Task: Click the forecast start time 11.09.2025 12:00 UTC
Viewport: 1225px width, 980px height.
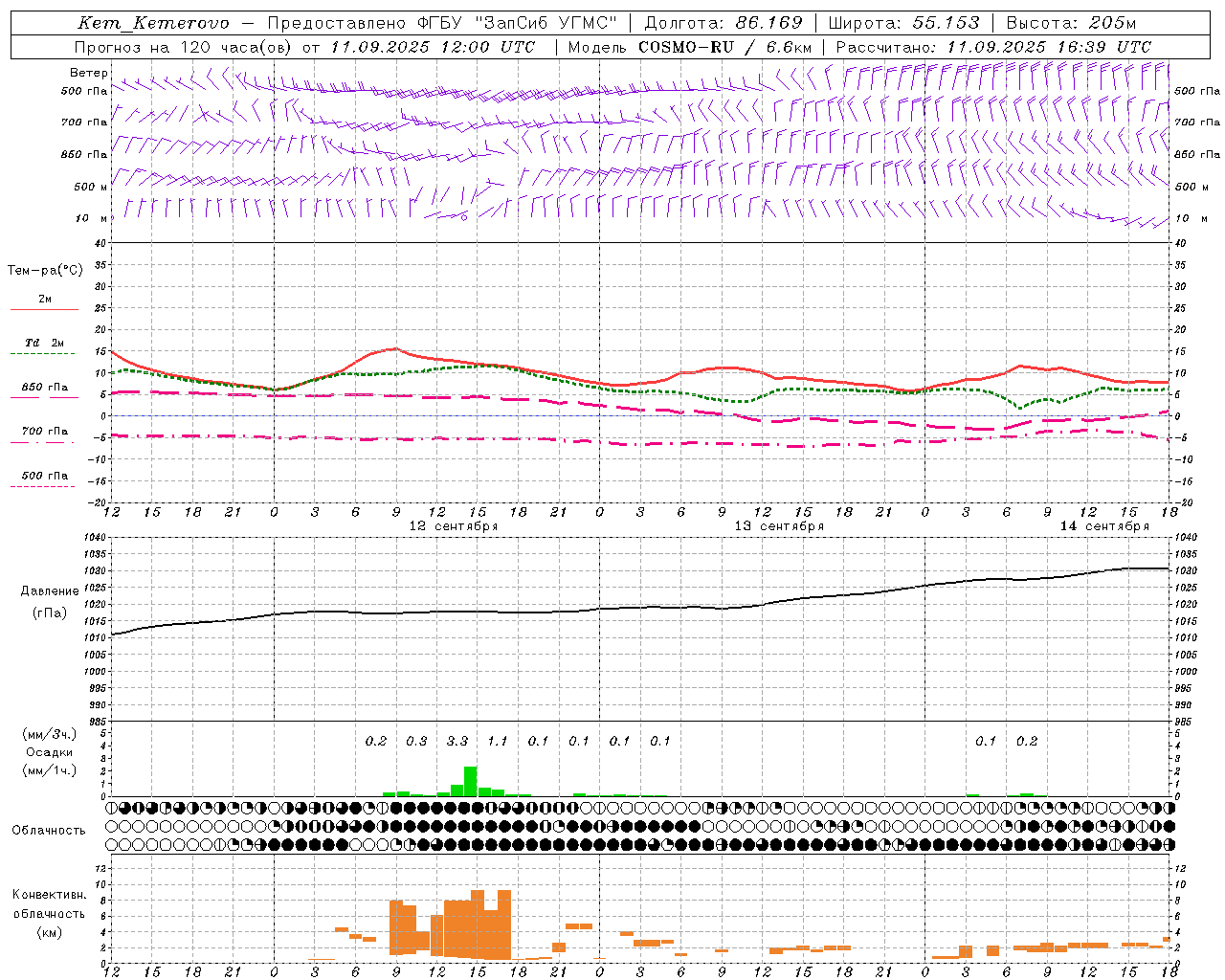Action: [433, 47]
